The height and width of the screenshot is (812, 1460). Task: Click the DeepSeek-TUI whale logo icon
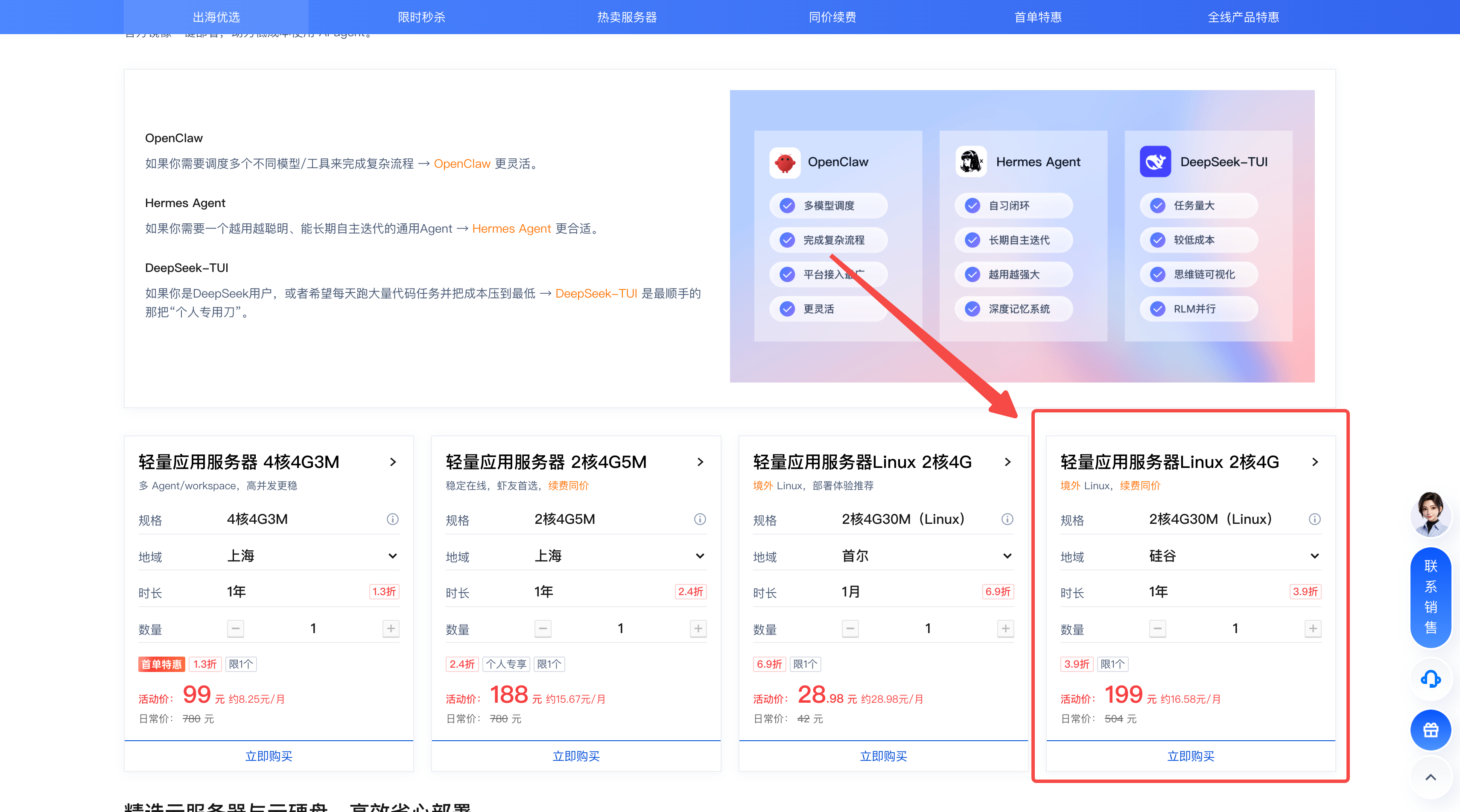point(1155,162)
